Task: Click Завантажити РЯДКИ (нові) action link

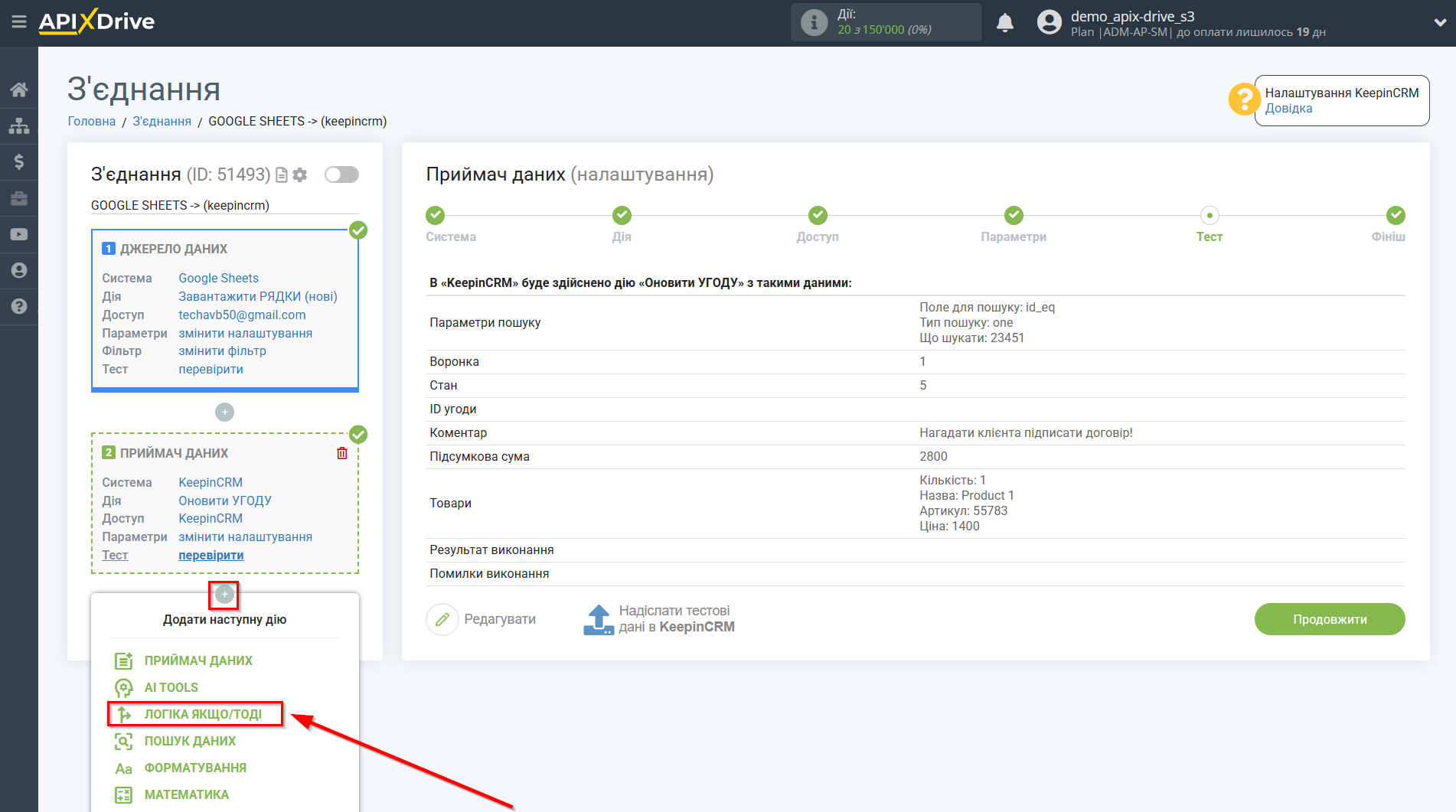Action: tap(258, 296)
